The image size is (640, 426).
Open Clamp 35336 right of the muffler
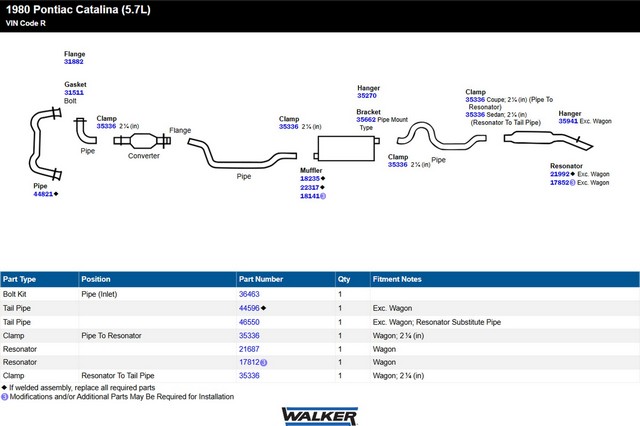click(398, 164)
